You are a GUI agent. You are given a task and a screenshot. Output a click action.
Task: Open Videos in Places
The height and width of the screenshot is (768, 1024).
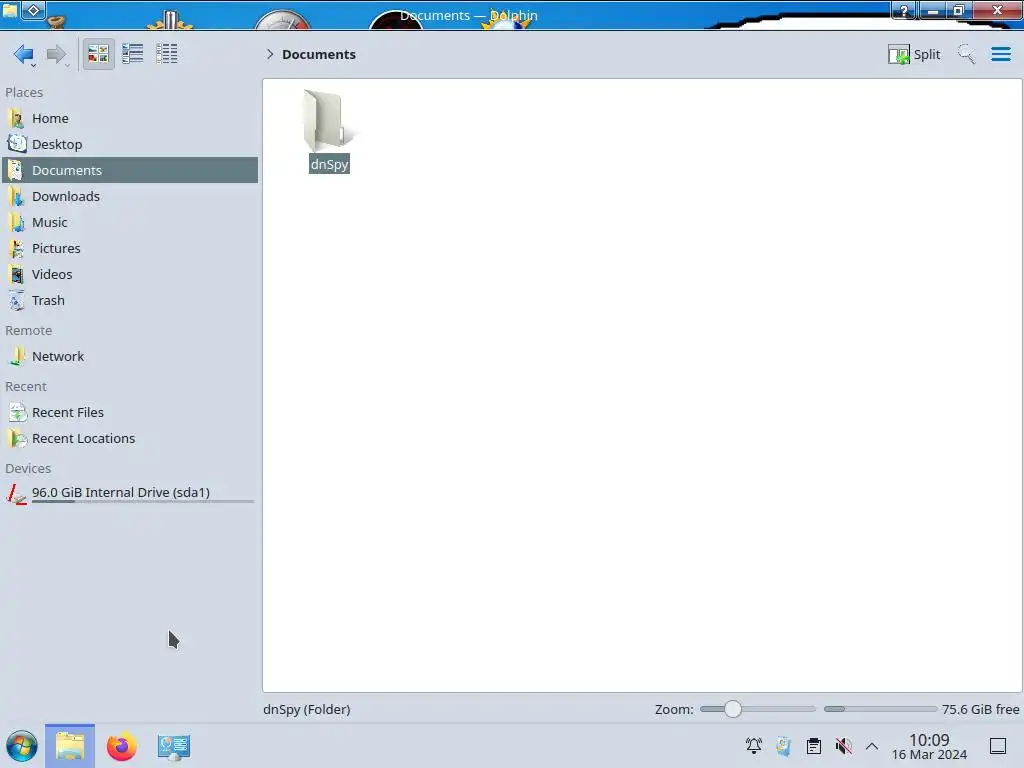[130, 275]
